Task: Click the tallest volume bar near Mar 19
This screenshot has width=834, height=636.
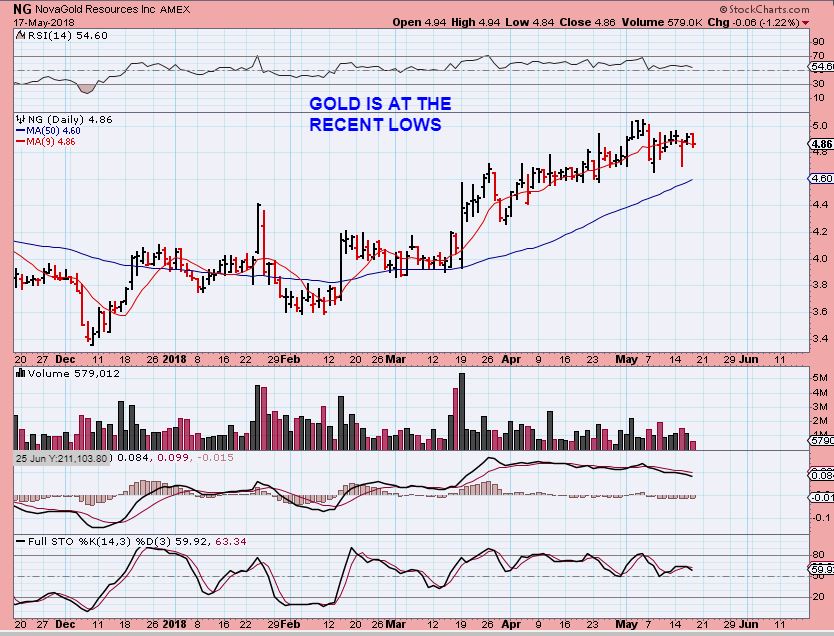Action: 462,412
